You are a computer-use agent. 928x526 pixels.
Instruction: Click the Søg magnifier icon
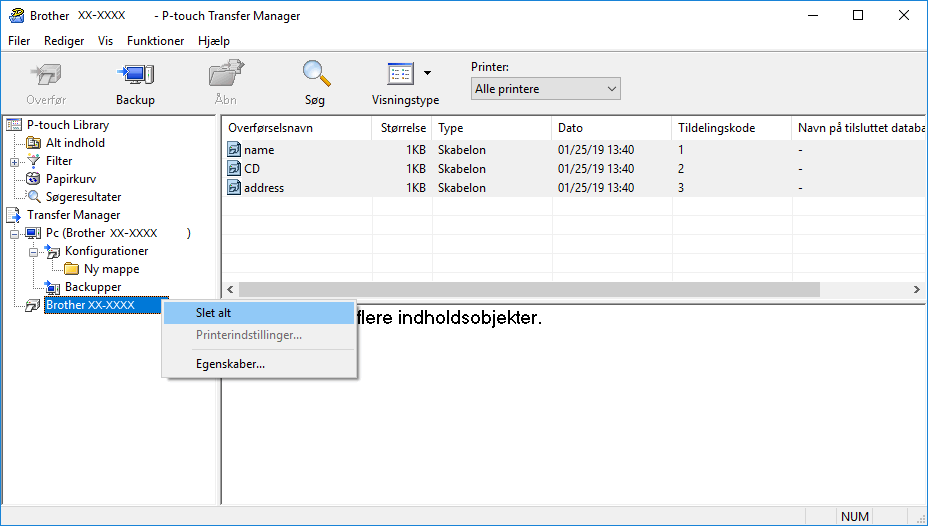click(316, 75)
